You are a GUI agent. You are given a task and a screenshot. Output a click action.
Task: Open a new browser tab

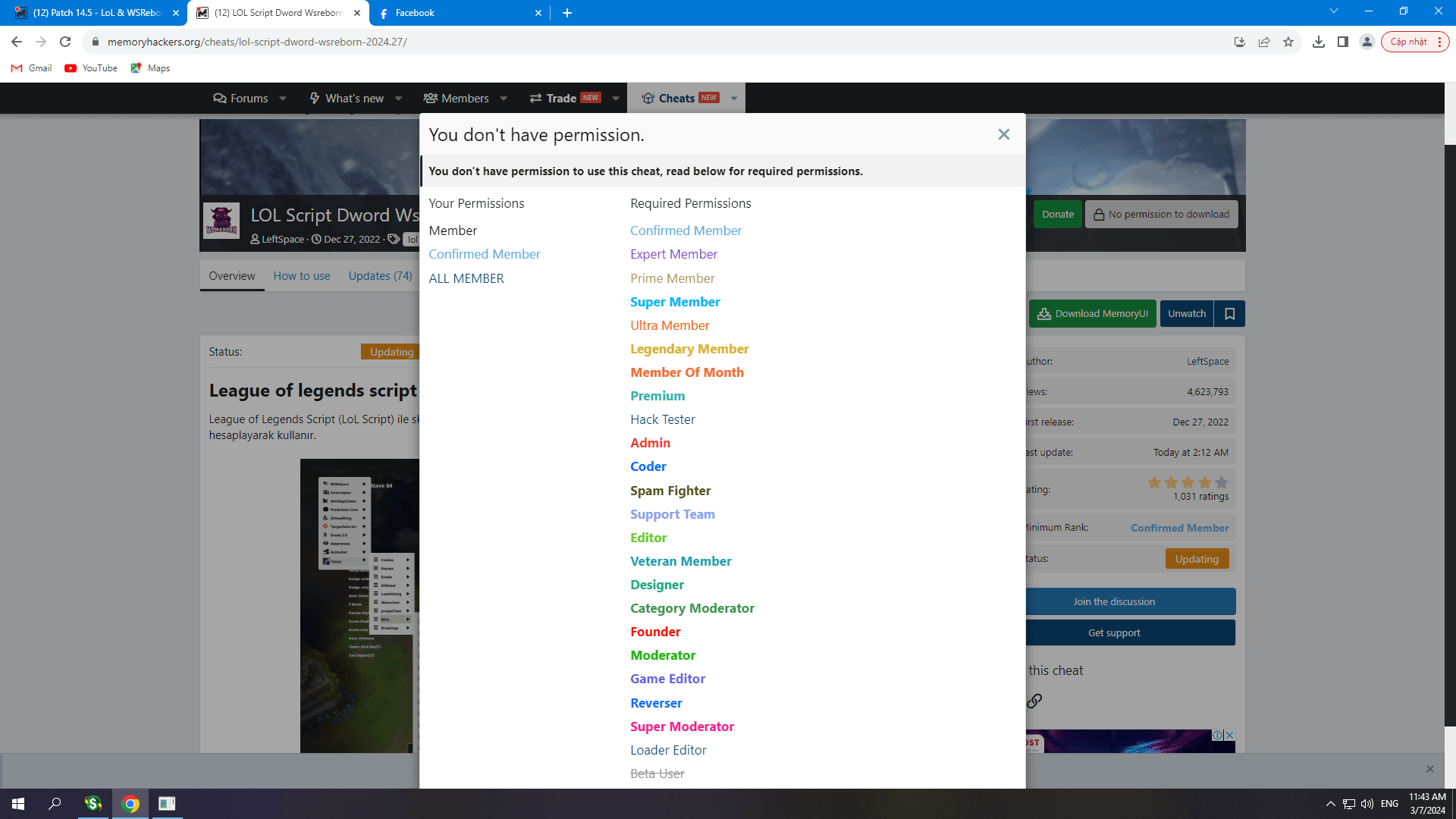[567, 13]
